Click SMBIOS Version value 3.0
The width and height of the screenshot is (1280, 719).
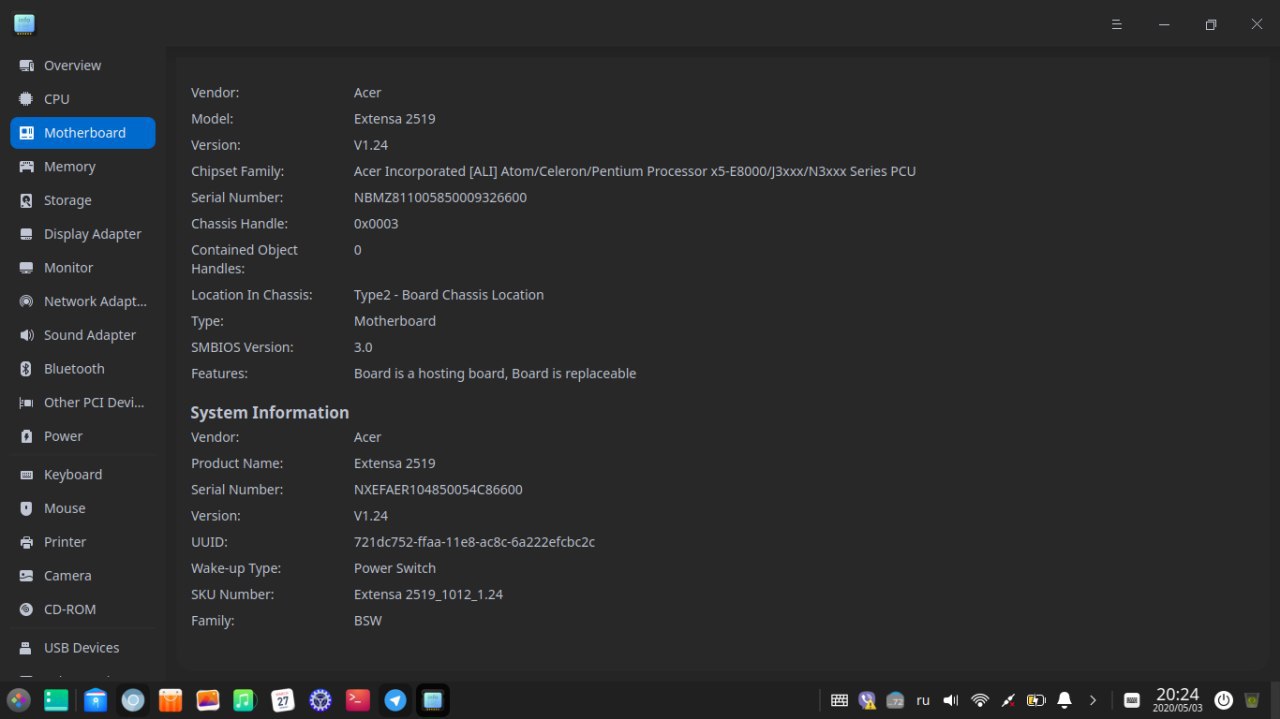coord(363,347)
